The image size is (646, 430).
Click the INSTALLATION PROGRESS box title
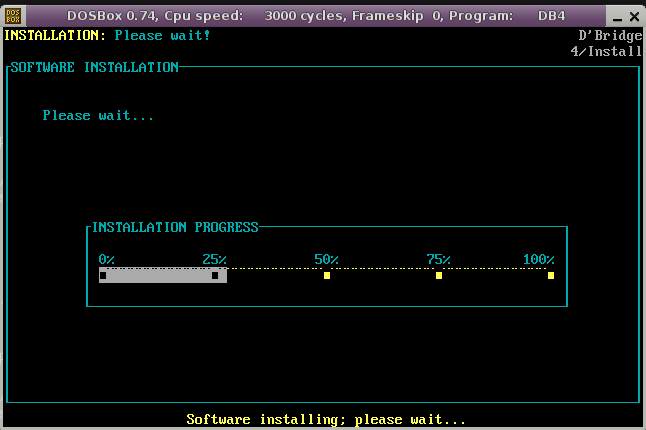coord(175,227)
